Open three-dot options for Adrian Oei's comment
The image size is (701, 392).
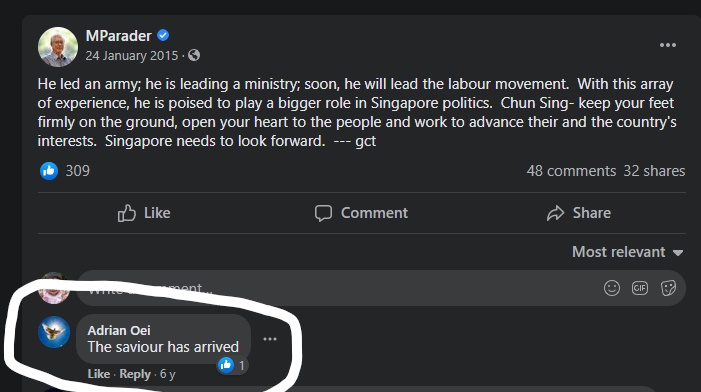tap(270, 339)
